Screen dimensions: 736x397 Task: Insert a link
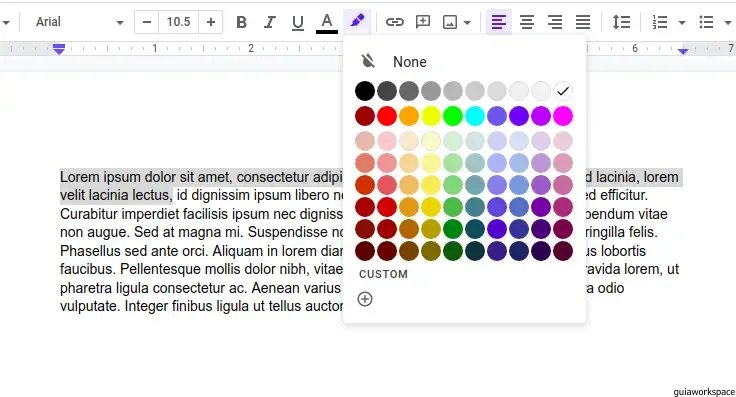395,22
